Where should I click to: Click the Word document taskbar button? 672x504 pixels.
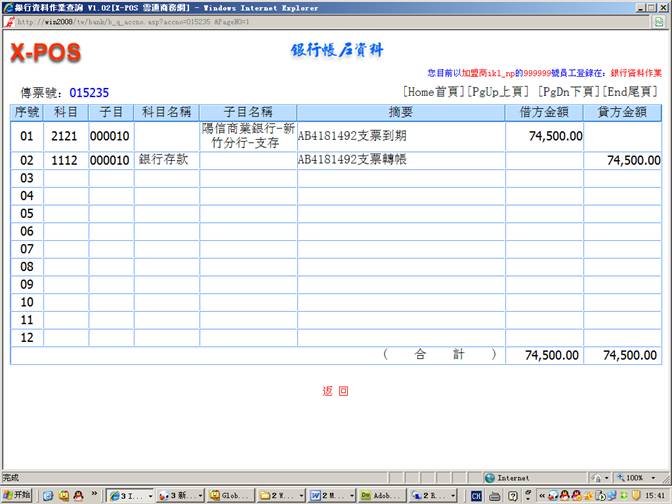point(328,495)
